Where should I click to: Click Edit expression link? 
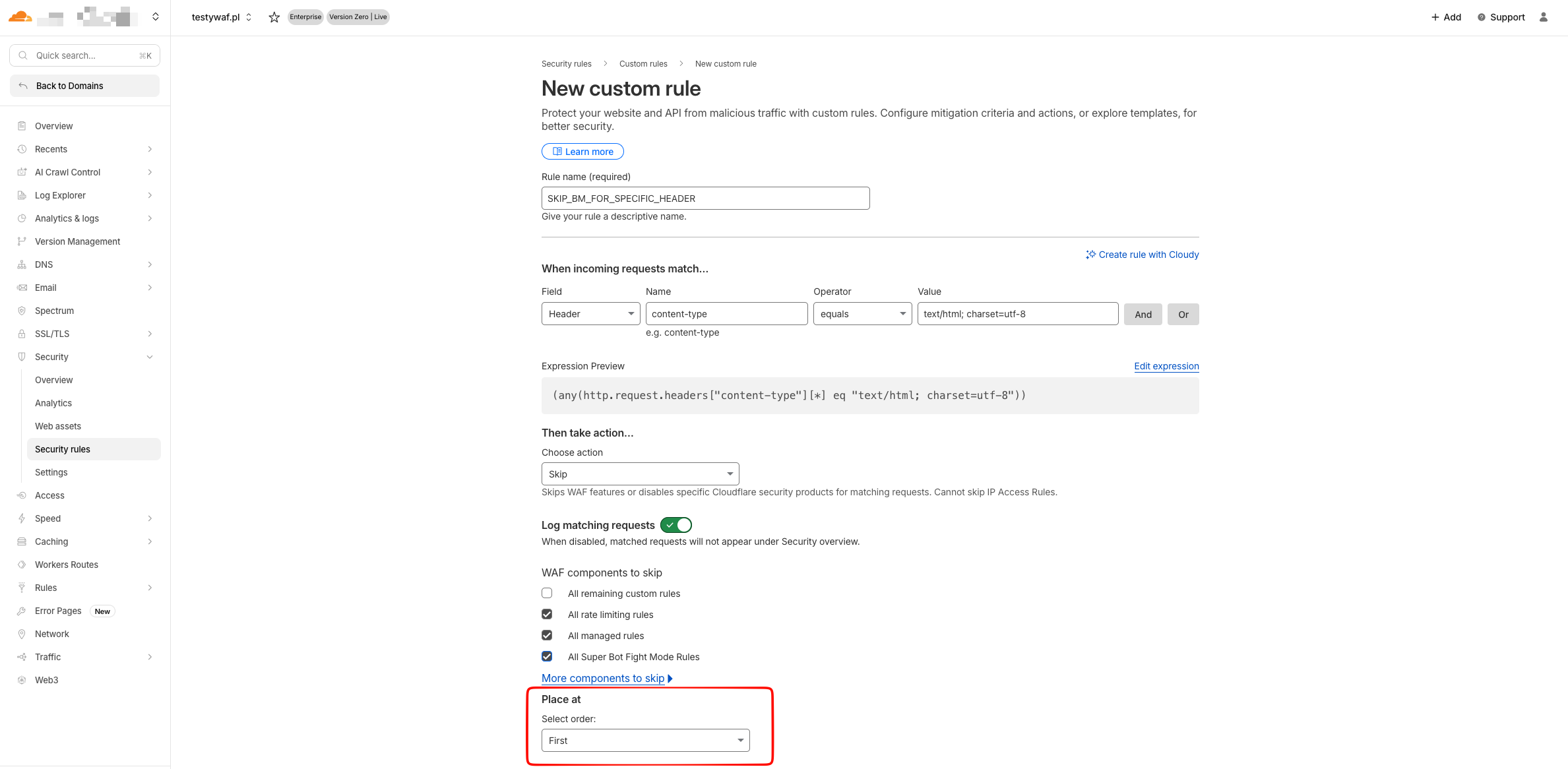tap(1166, 366)
